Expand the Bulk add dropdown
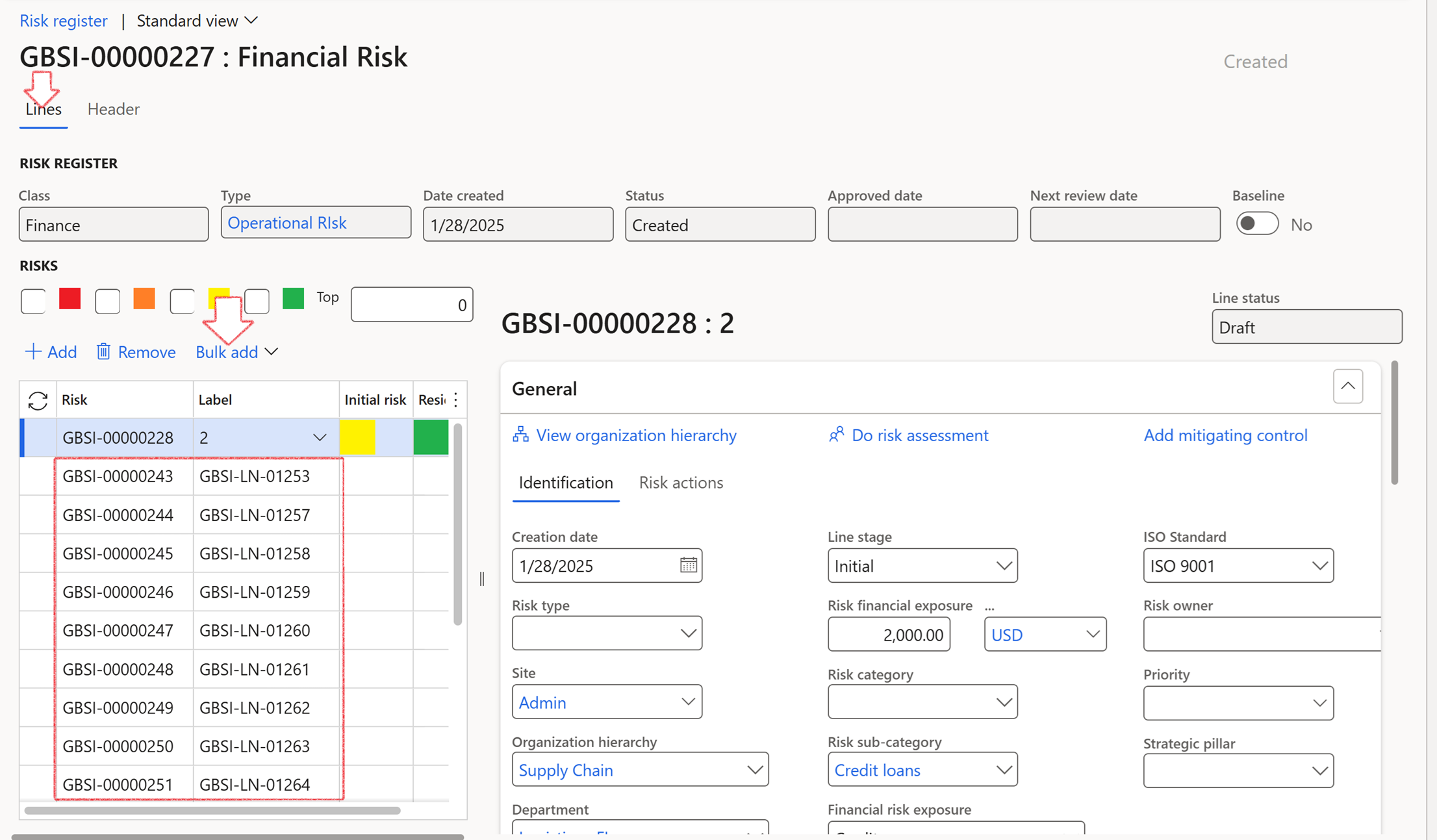The height and width of the screenshot is (840, 1437). [272, 351]
